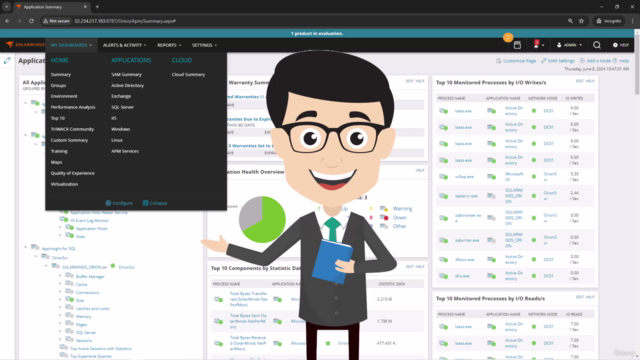Collapse AppInsight for SQL tree node
Screen dimensions: 640x360
[x=25, y=247]
